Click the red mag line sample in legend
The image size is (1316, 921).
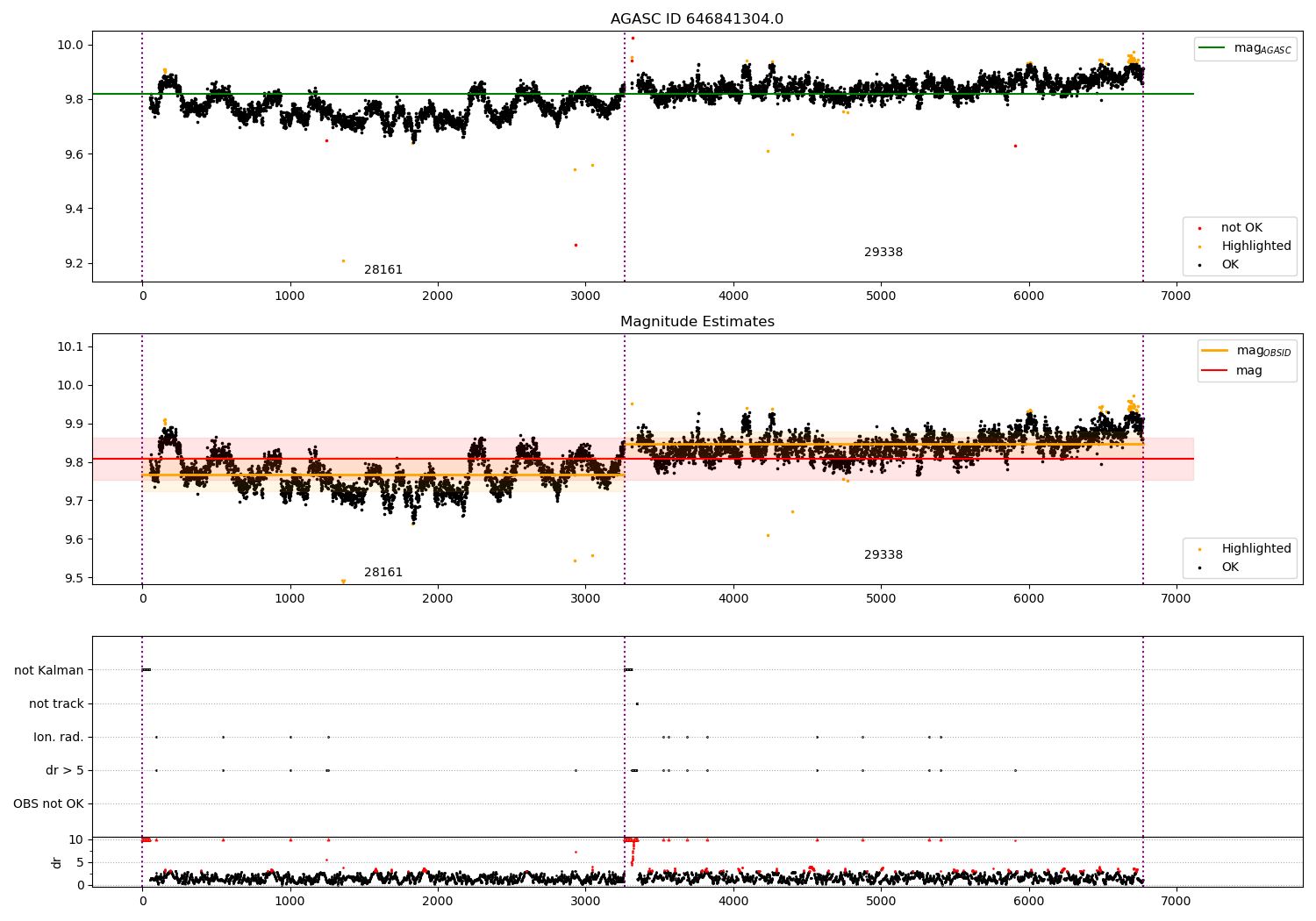pos(1214,371)
